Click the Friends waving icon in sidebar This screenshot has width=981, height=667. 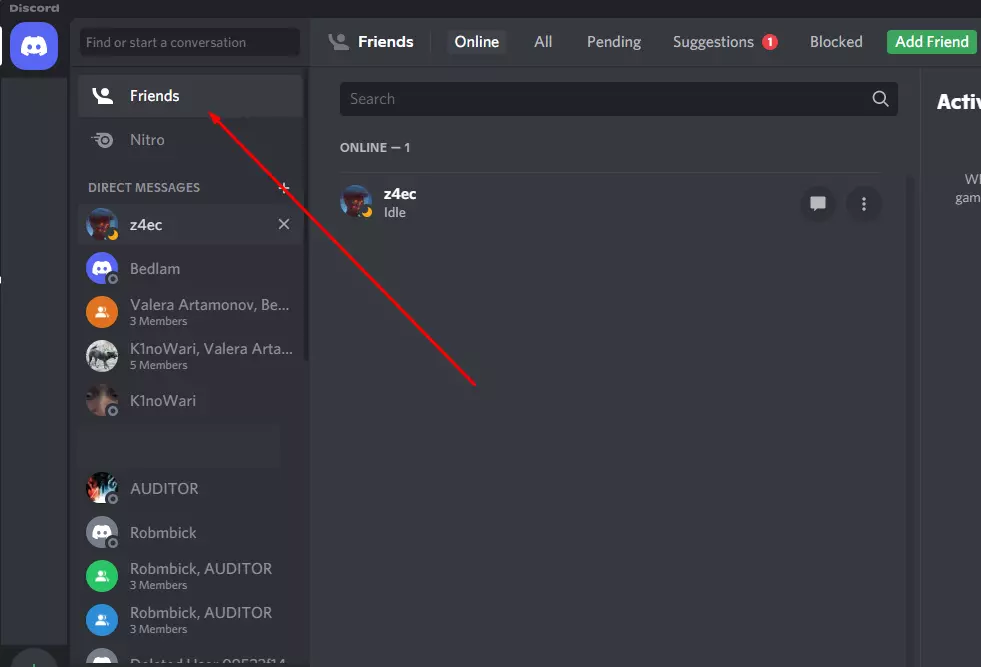point(103,96)
